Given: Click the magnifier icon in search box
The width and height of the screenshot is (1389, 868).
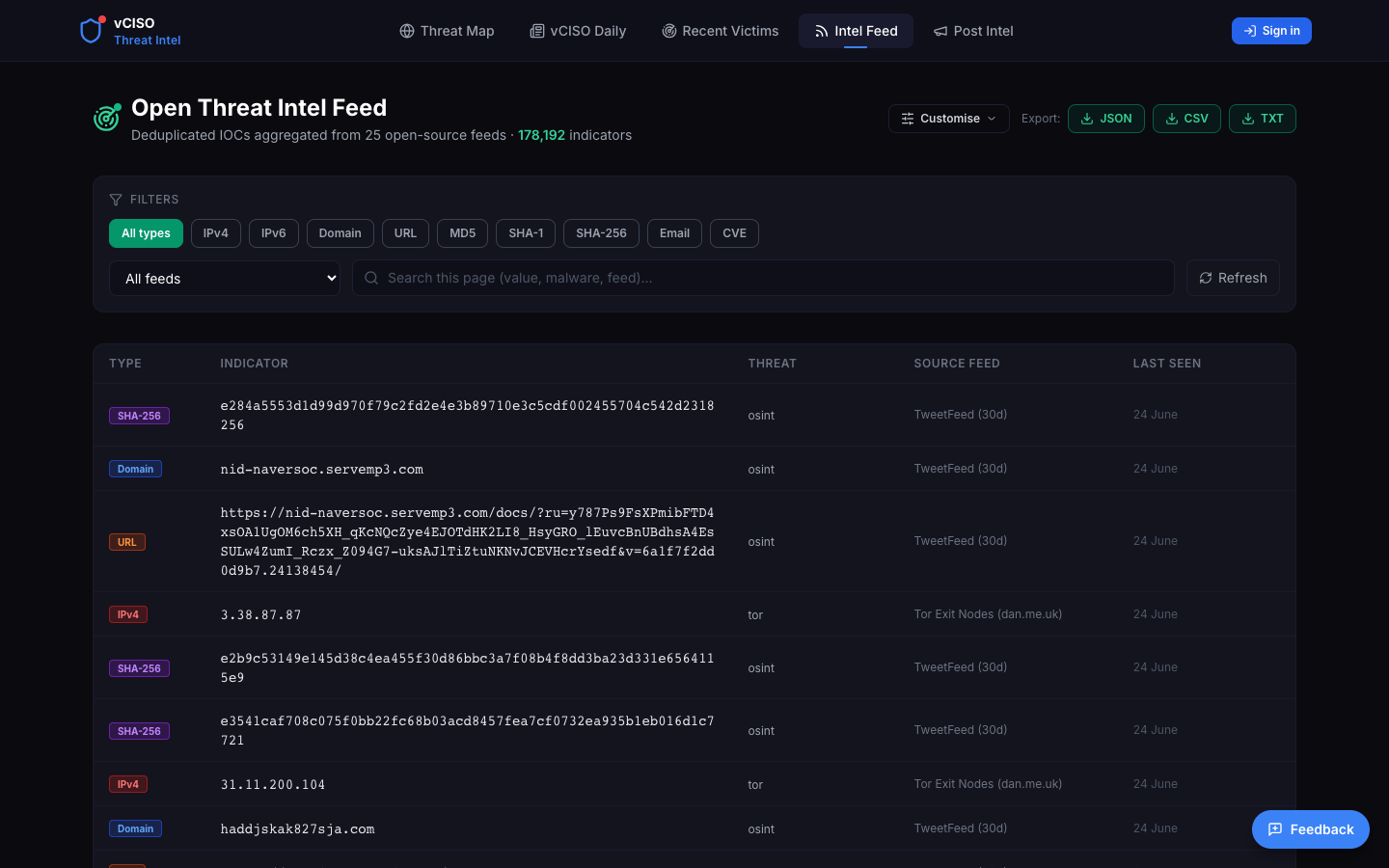Looking at the screenshot, I should click(x=371, y=278).
